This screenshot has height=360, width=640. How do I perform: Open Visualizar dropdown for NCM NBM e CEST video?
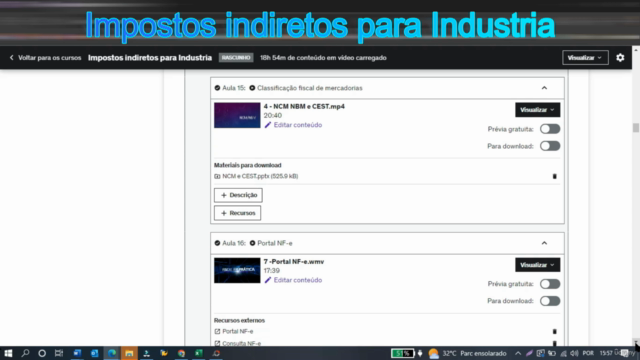537,110
